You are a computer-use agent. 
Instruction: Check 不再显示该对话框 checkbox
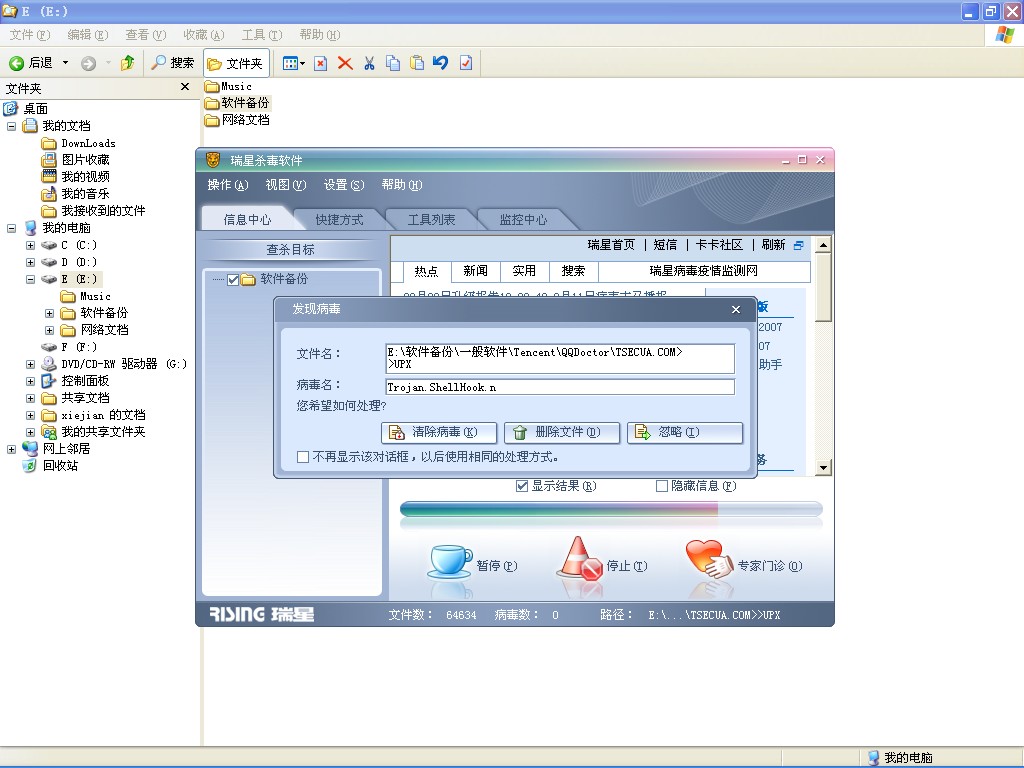pos(302,457)
